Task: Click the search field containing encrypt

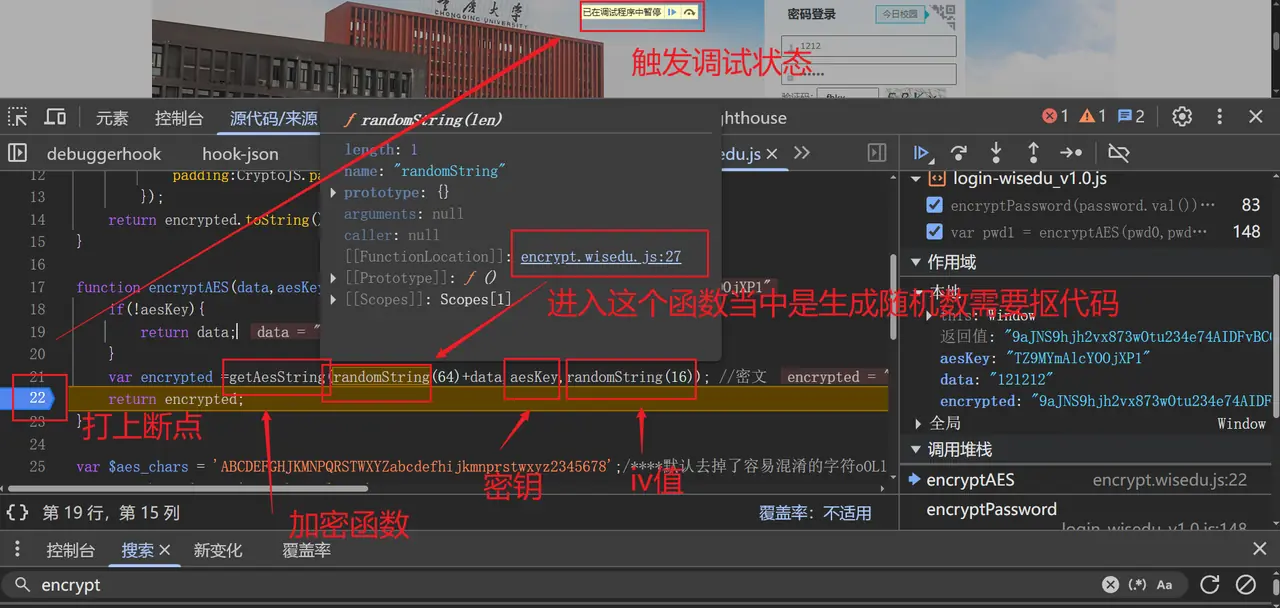Action: coord(500,585)
